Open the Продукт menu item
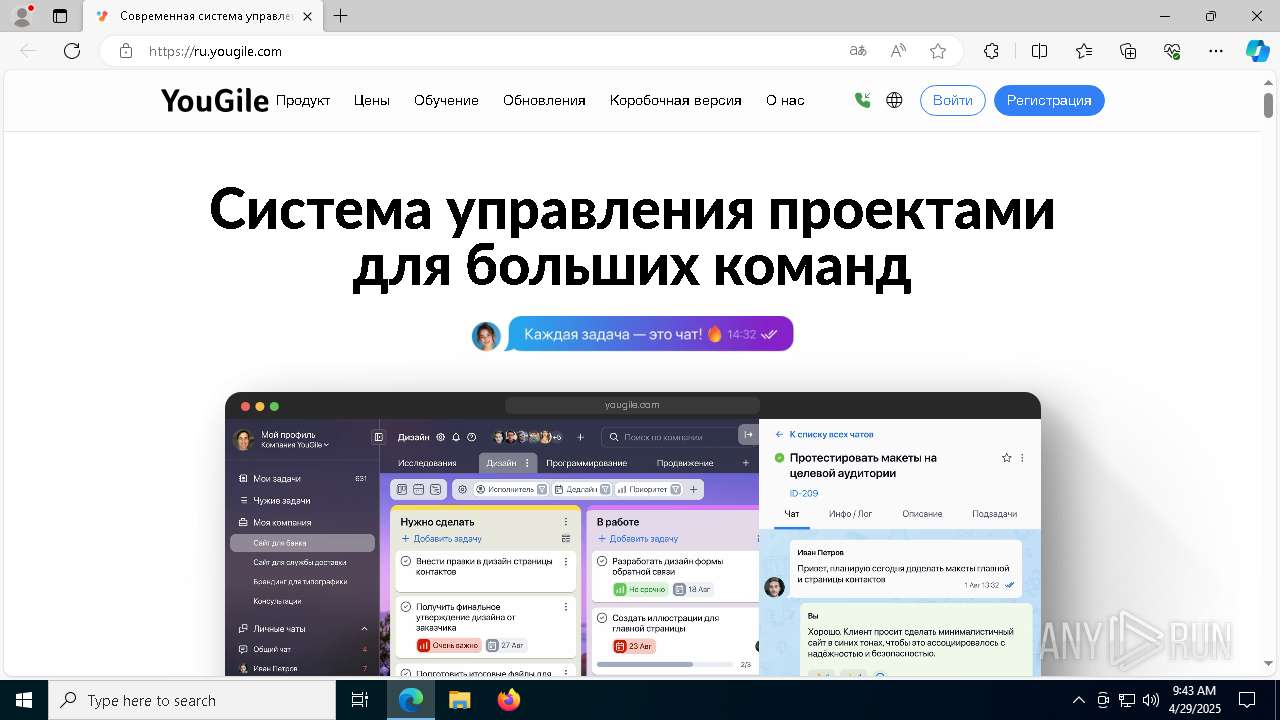 point(303,100)
